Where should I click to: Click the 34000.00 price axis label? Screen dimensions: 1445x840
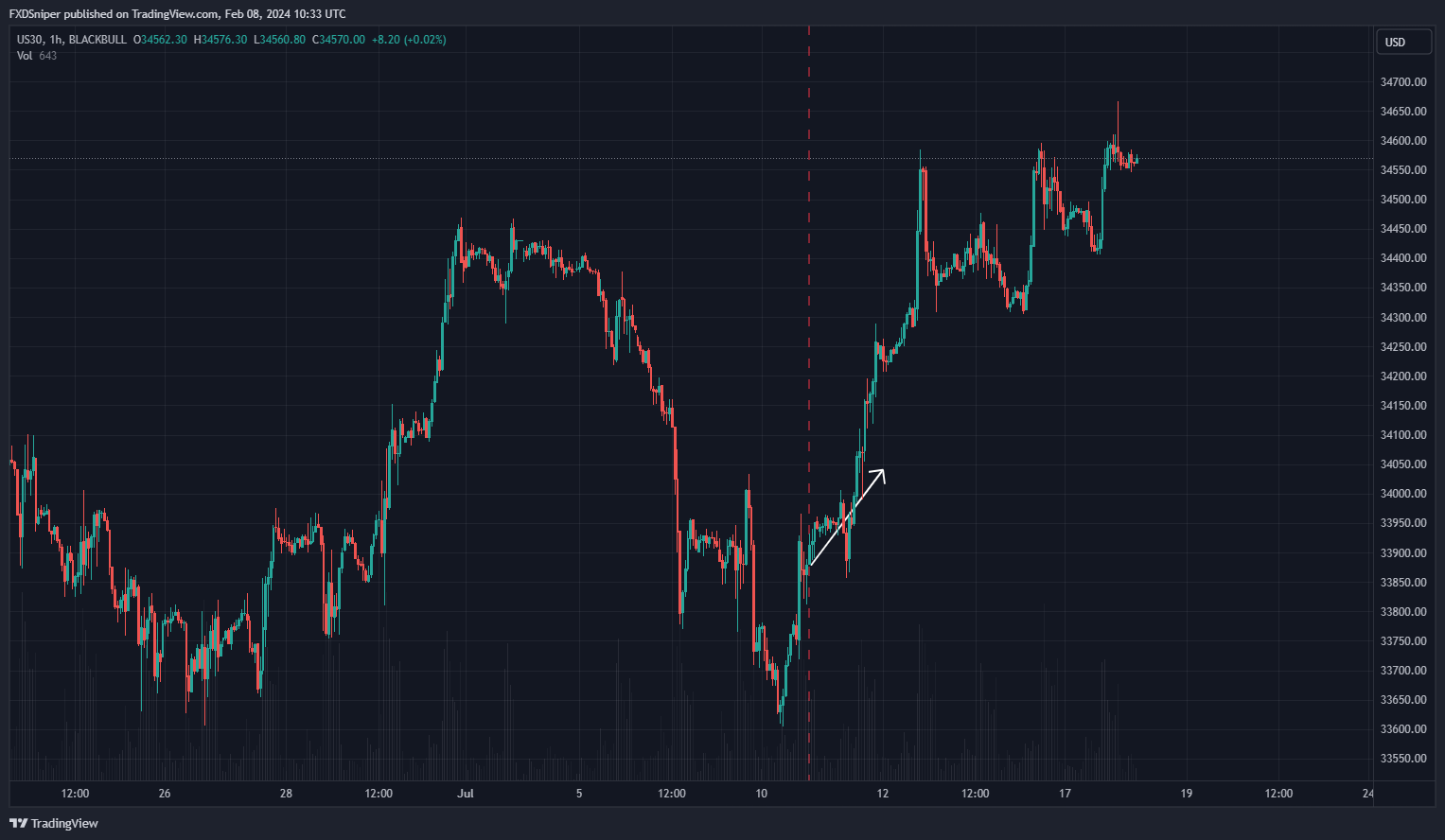click(1402, 494)
